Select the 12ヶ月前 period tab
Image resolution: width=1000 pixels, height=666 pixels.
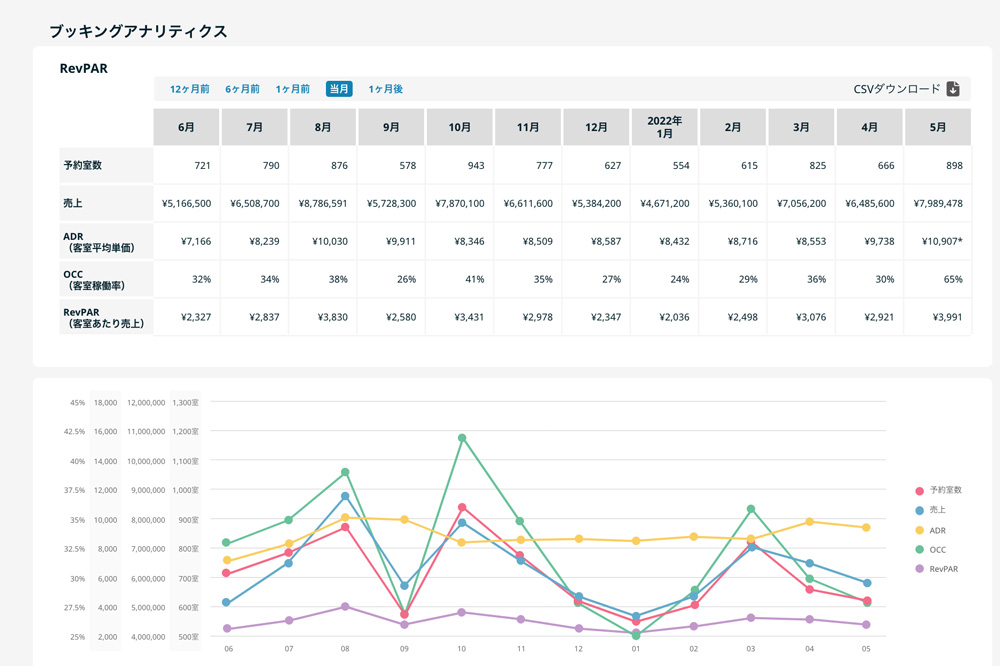[190, 89]
